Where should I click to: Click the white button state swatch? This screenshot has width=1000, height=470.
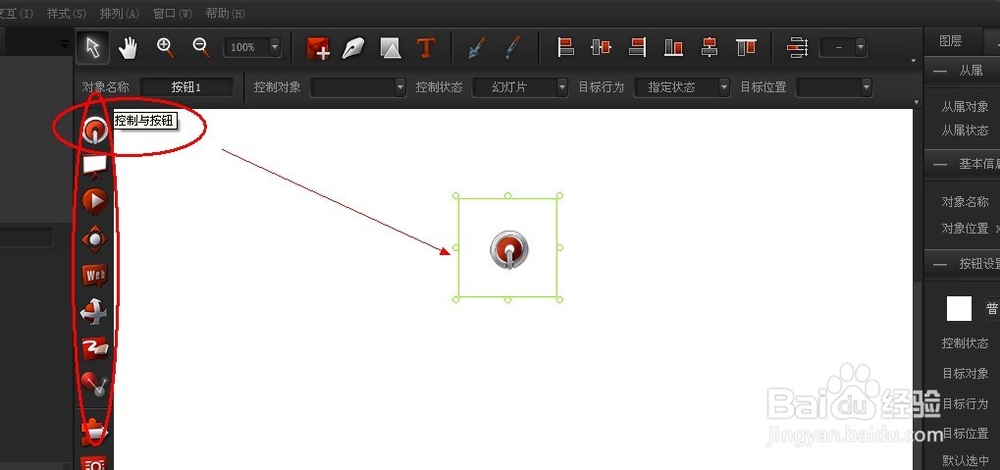tap(959, 309)
